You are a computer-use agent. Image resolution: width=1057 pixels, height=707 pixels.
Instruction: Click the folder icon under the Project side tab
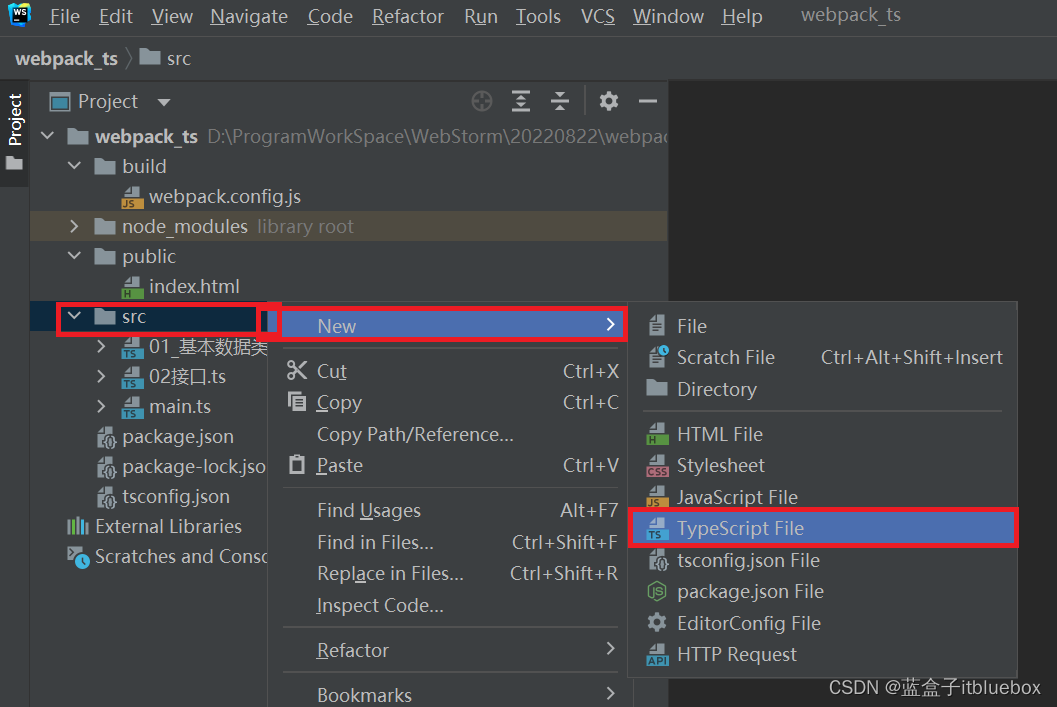coord(14,164)
